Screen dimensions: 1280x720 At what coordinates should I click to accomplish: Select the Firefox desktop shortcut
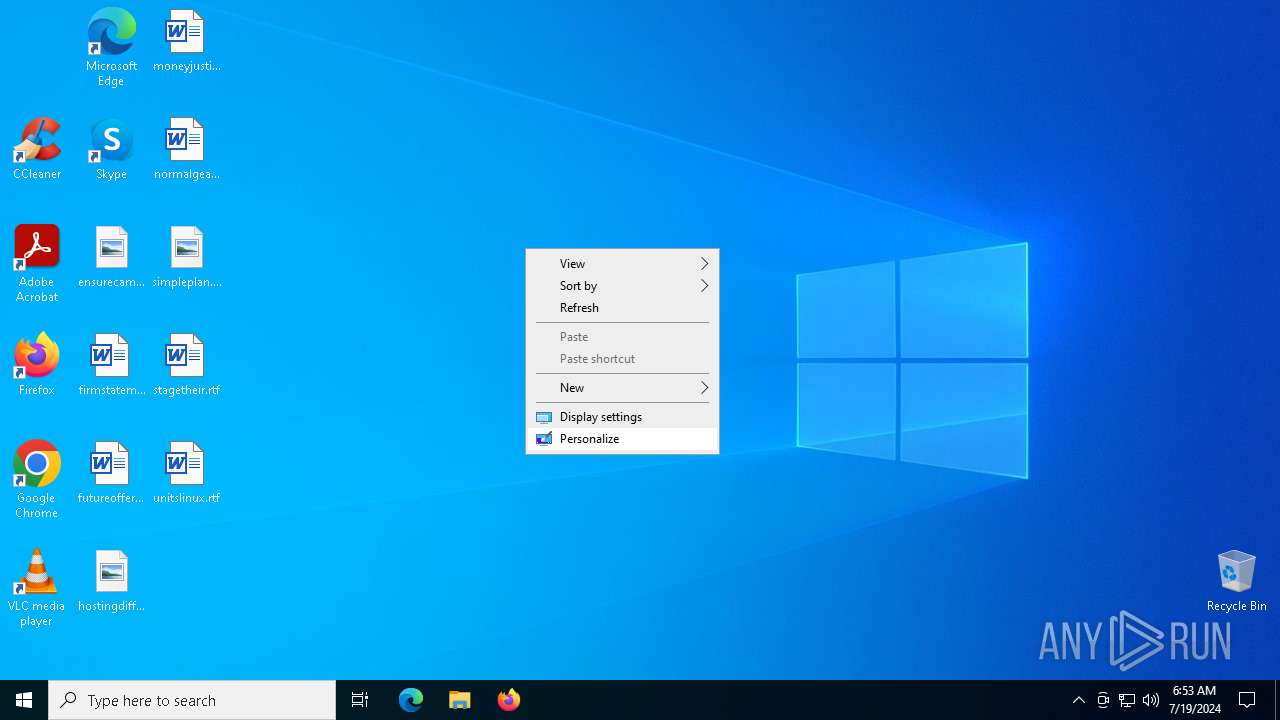[37, 364]
